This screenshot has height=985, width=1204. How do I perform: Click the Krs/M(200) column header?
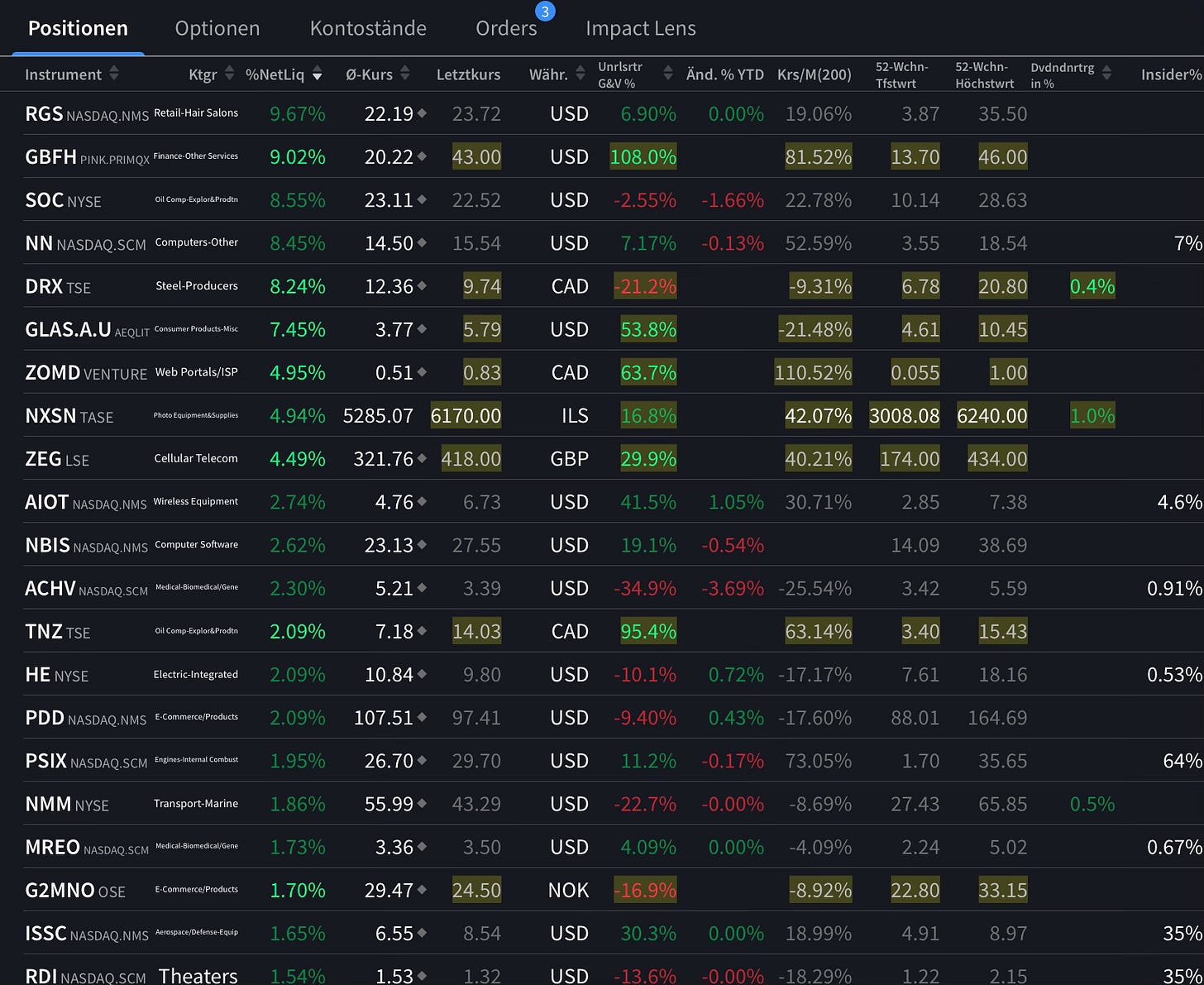click(815, 74)
